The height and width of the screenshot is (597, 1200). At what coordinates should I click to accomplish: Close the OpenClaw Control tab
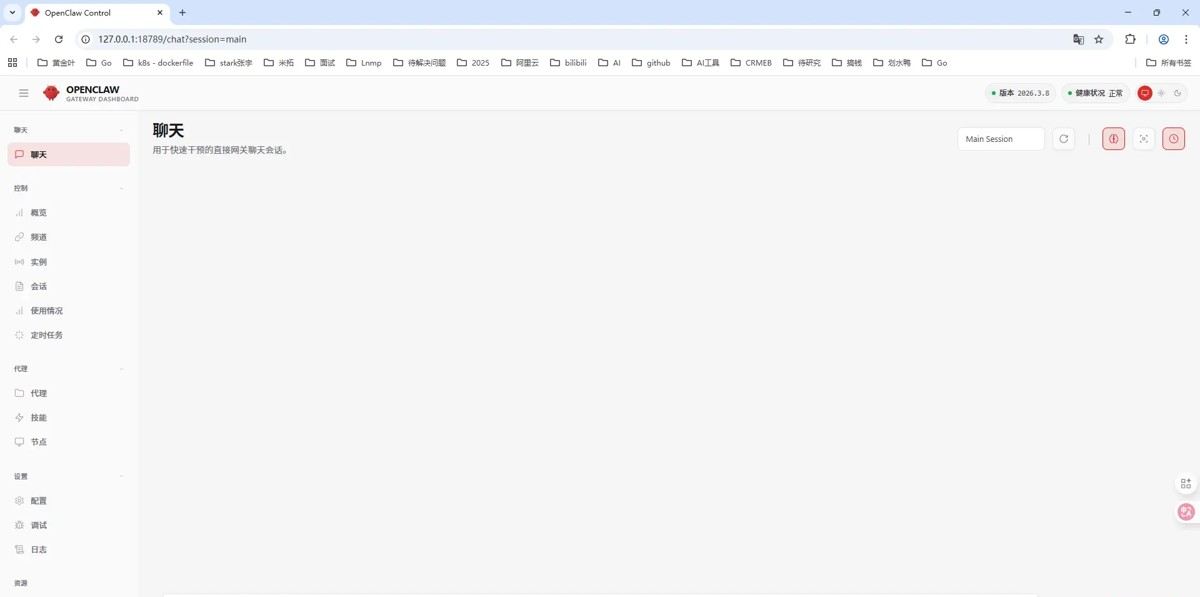(159, 13)
